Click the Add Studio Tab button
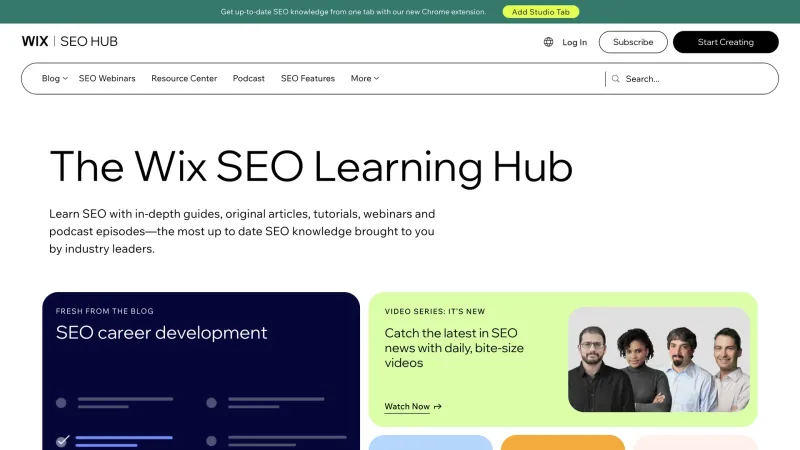Image resolution: width=800 pixels, height=450 pixels. tap(541, 12)
